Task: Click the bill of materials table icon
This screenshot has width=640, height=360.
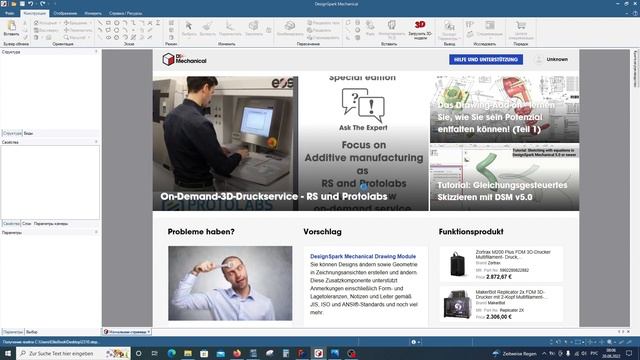Action: 489,25
